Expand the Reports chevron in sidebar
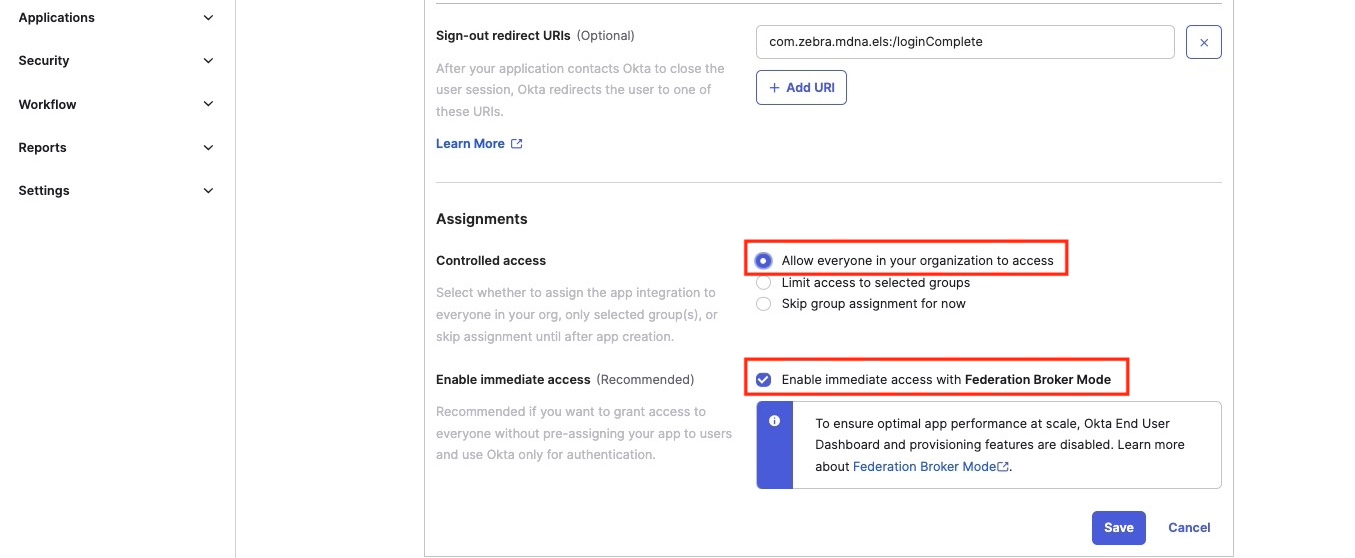 point(208,148)
